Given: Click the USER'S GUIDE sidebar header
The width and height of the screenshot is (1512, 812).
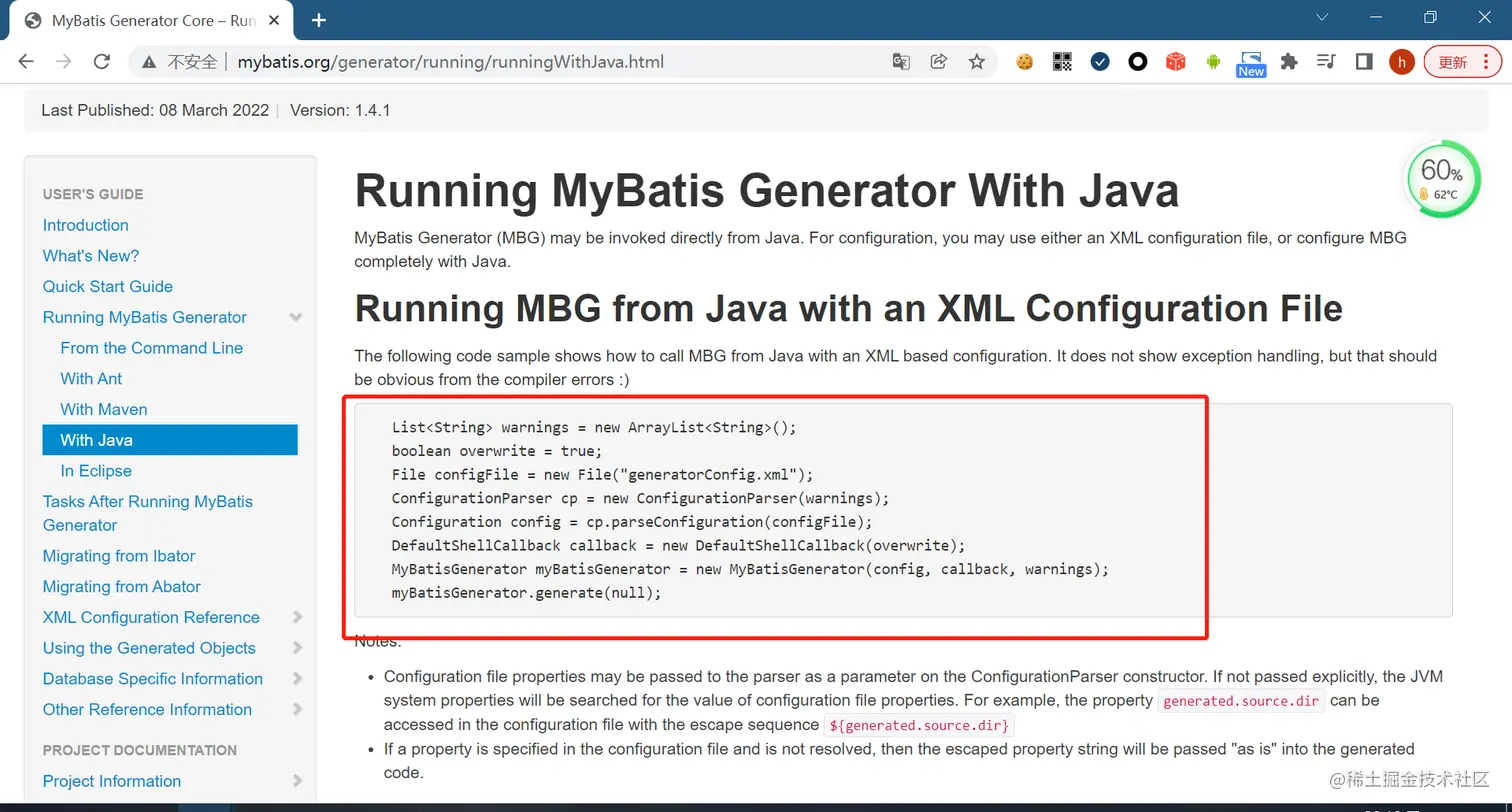Looking at the screenshot, I should [x=93, y=194].
